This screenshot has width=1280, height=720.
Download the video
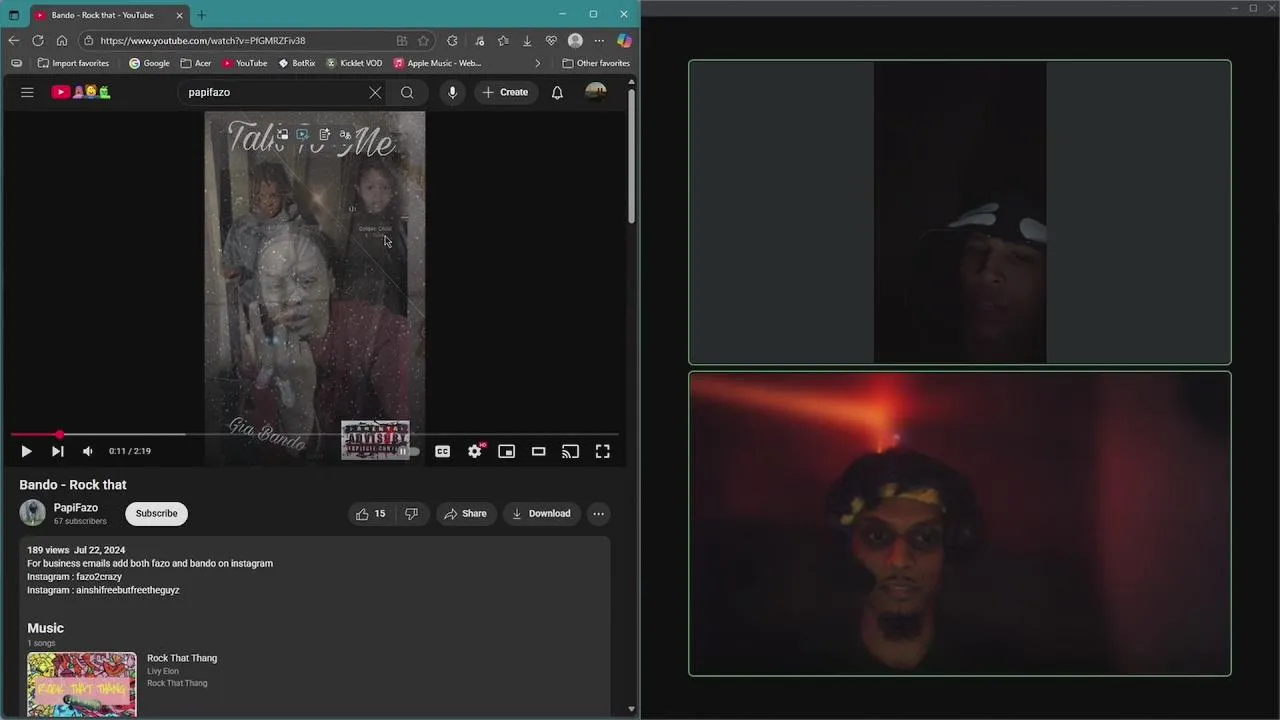(541, 514)
